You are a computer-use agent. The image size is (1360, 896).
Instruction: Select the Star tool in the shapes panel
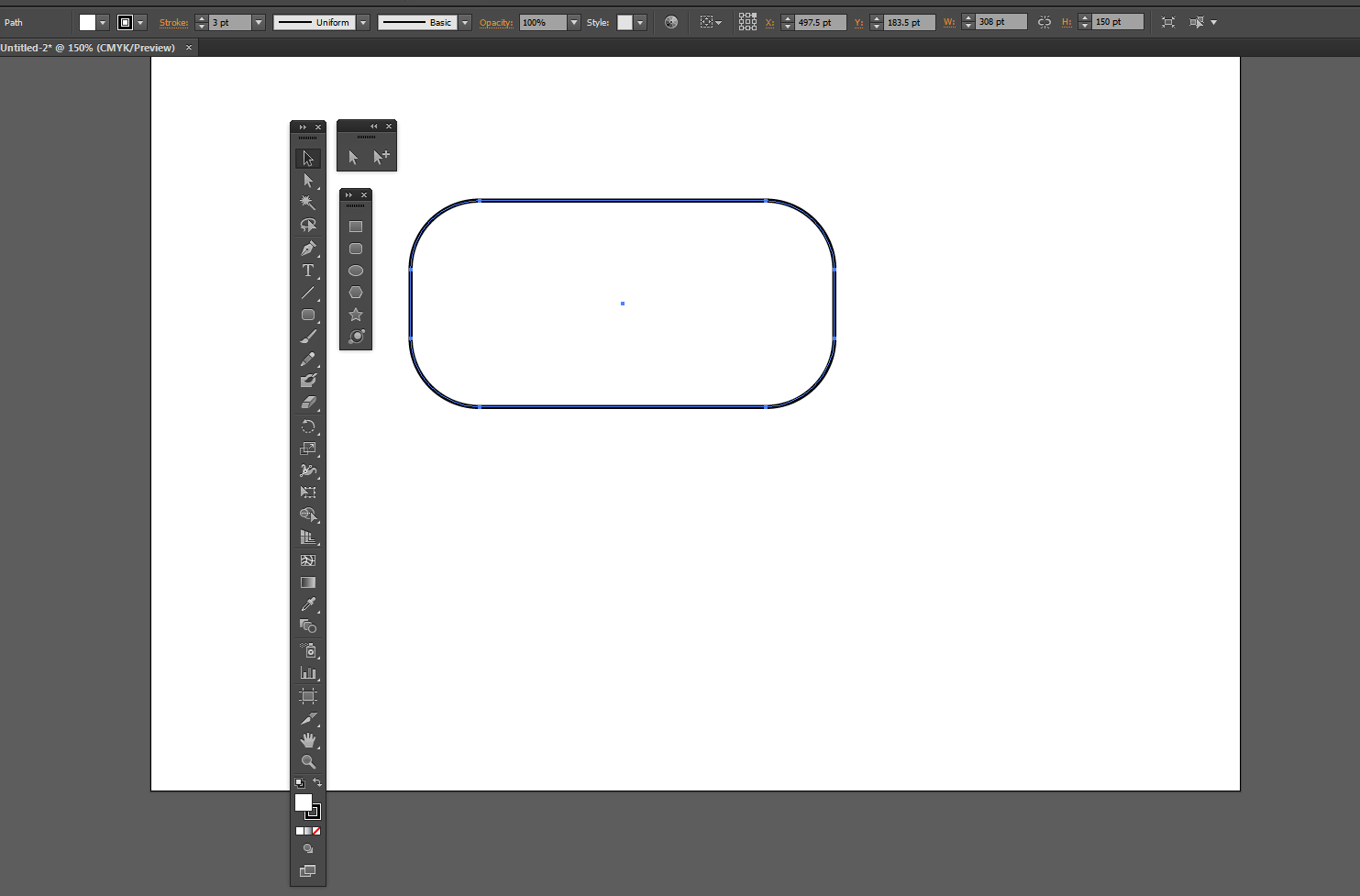click(355, 314)
